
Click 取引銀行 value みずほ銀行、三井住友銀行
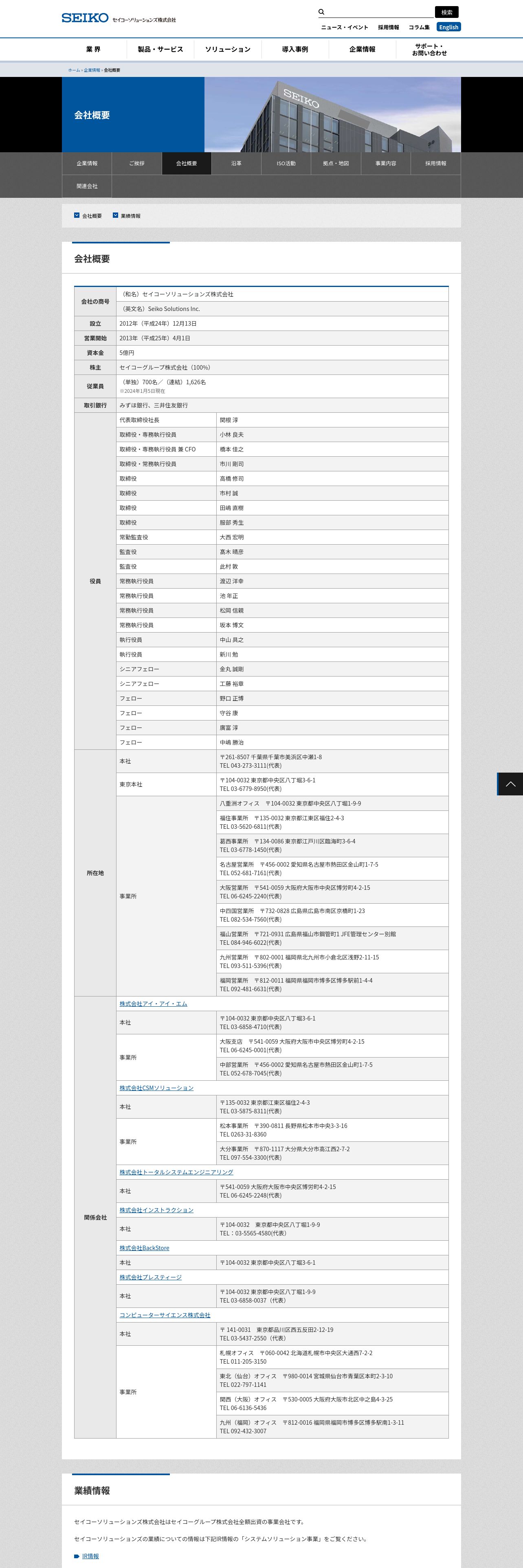click(x=154, y=405)
